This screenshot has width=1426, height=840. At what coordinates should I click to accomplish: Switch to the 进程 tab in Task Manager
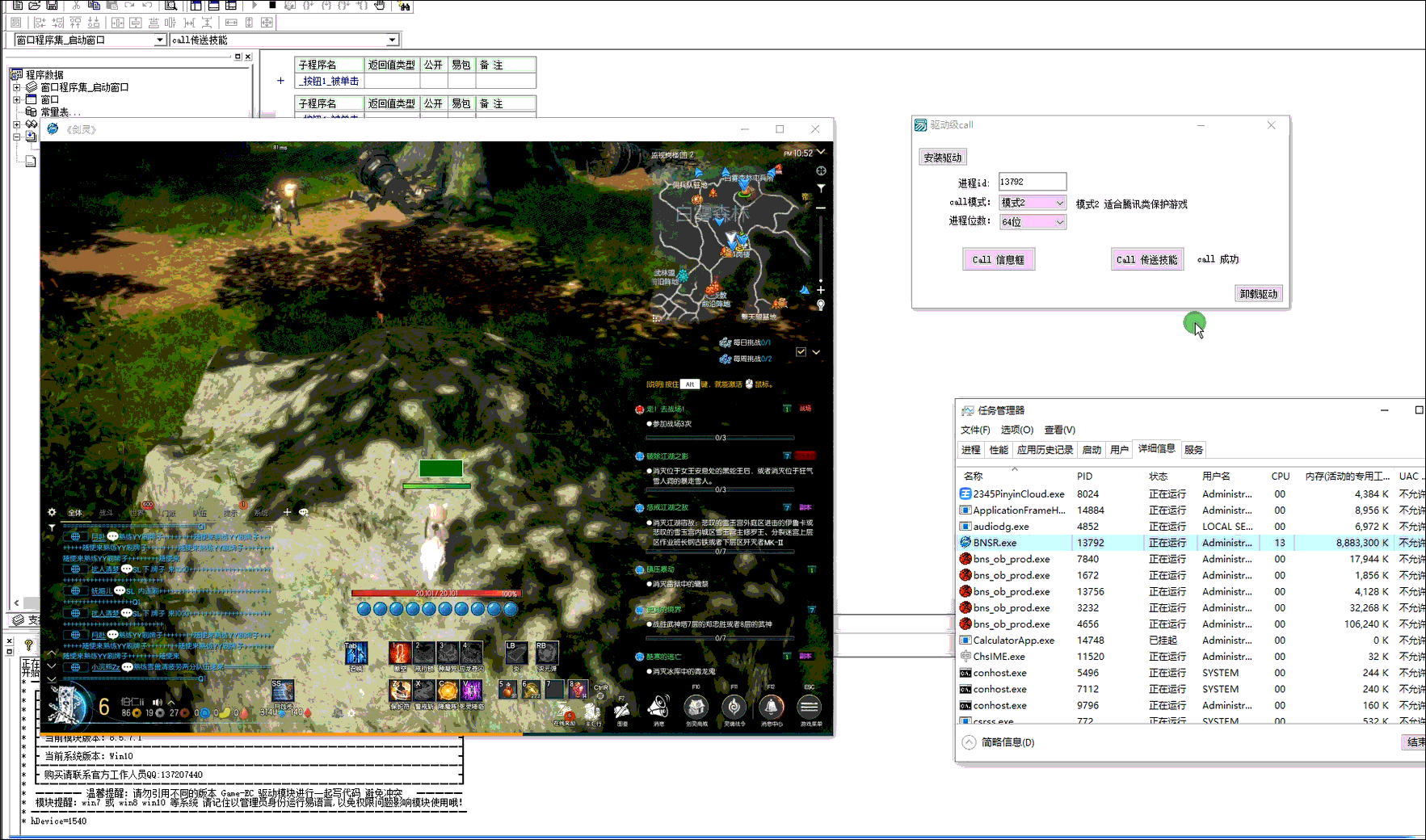coord(971,450)
